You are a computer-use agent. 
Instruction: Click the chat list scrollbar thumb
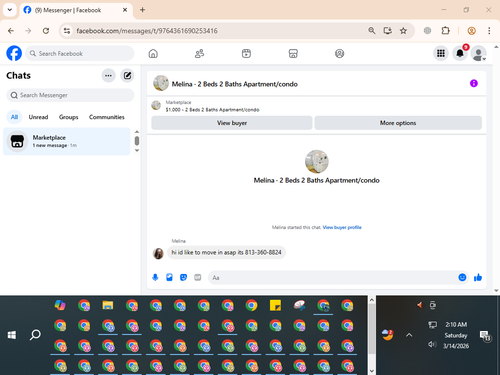click(x=137, y=141)
